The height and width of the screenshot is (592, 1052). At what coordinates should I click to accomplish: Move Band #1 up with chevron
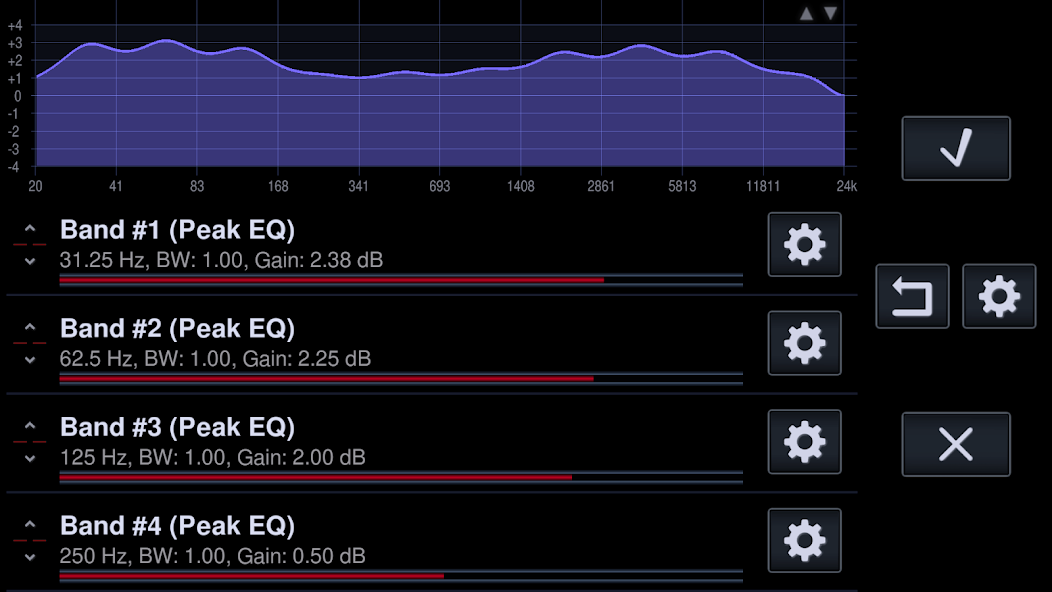[x=30, y=229]
